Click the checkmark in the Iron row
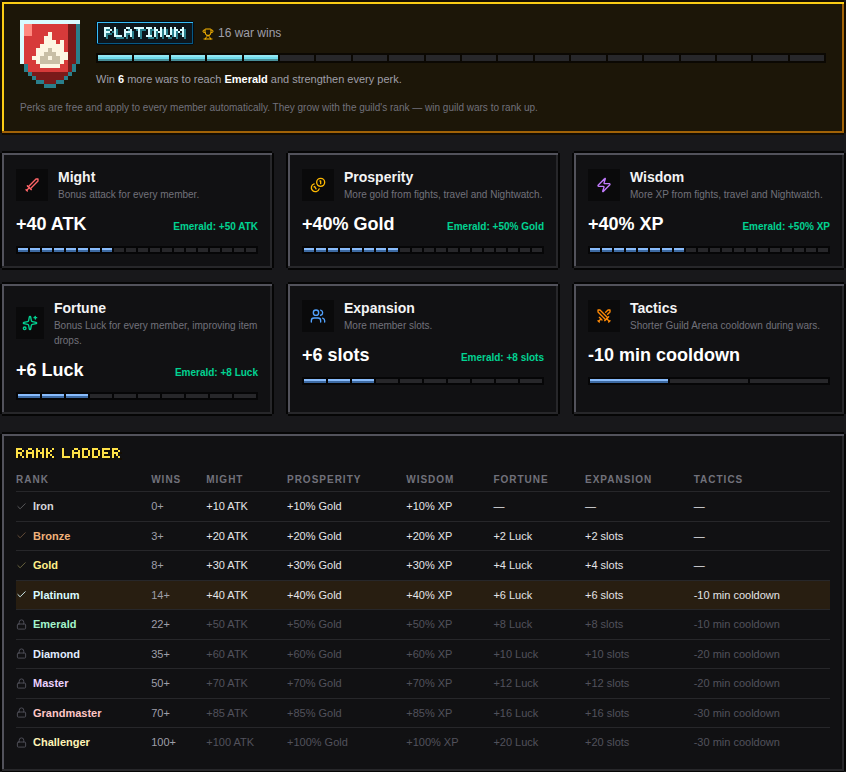846x772 pixels. click(22, 507)
